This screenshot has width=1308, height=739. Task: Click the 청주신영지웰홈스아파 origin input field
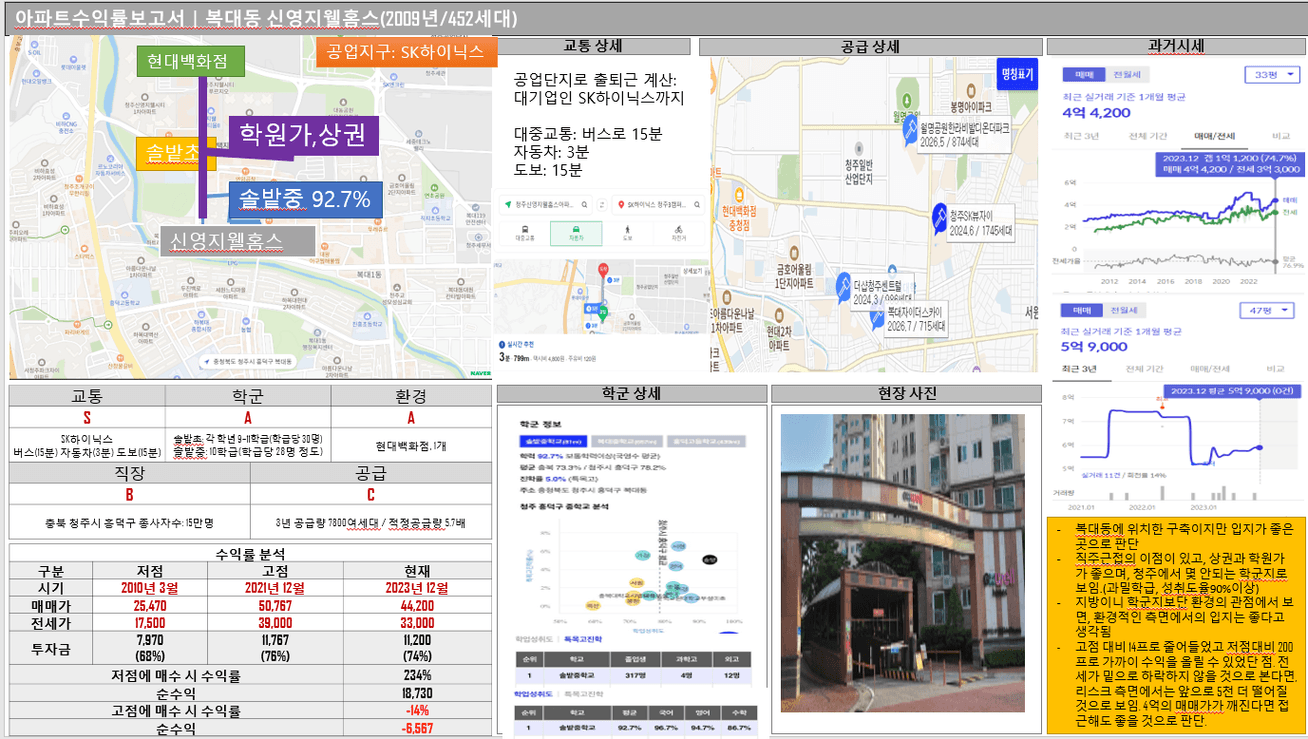tap(544, 205)
